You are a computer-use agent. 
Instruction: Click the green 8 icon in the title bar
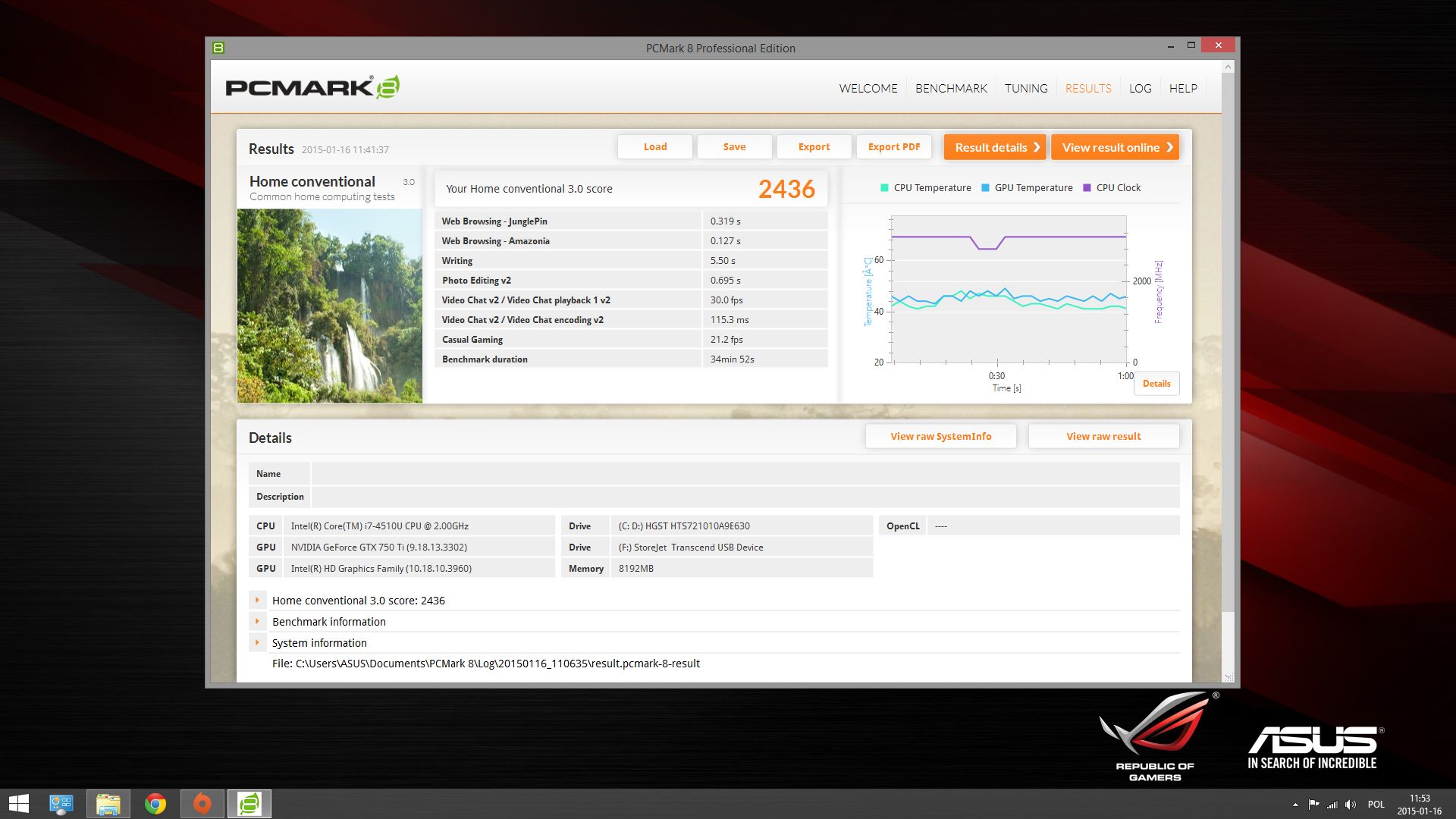(x=220, y=47)
